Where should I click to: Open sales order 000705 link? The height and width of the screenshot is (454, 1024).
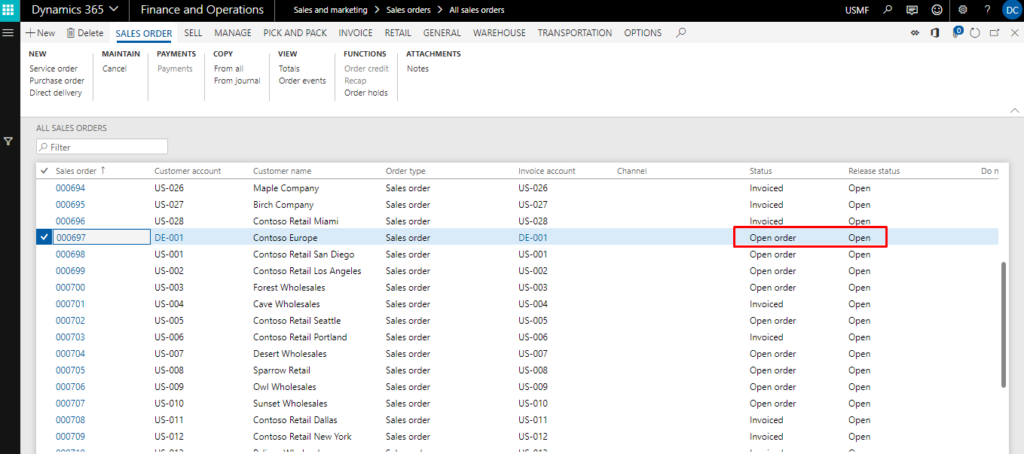pos(71,370)
